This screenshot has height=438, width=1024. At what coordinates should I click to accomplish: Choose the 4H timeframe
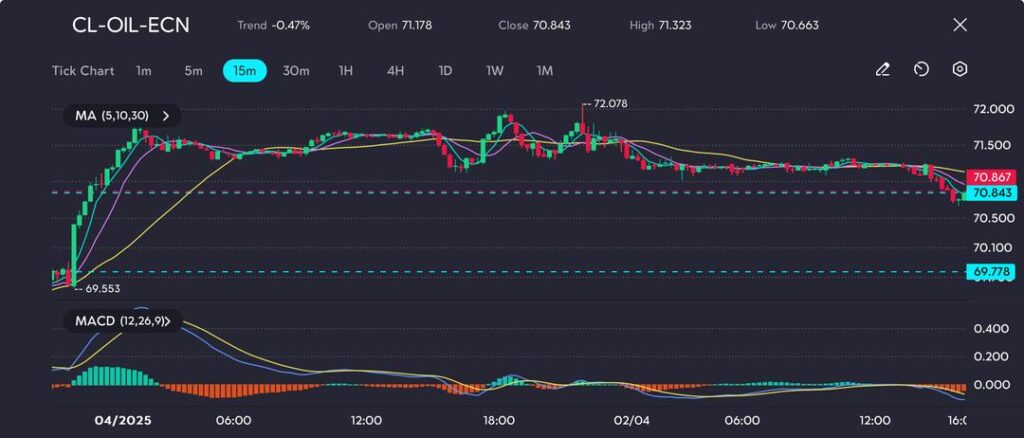(x=395, y=71)
